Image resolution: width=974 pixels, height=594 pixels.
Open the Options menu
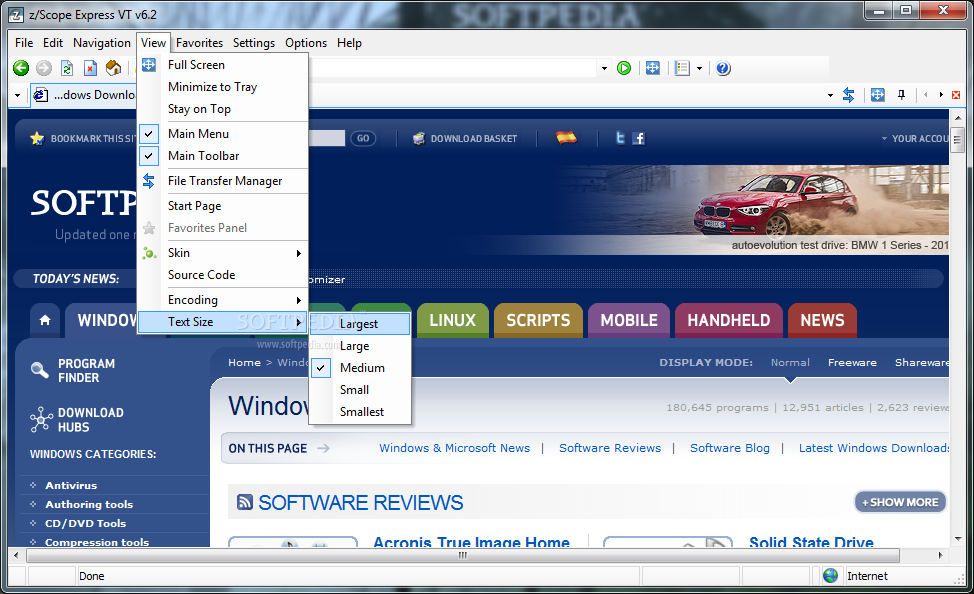click(306, 43)
